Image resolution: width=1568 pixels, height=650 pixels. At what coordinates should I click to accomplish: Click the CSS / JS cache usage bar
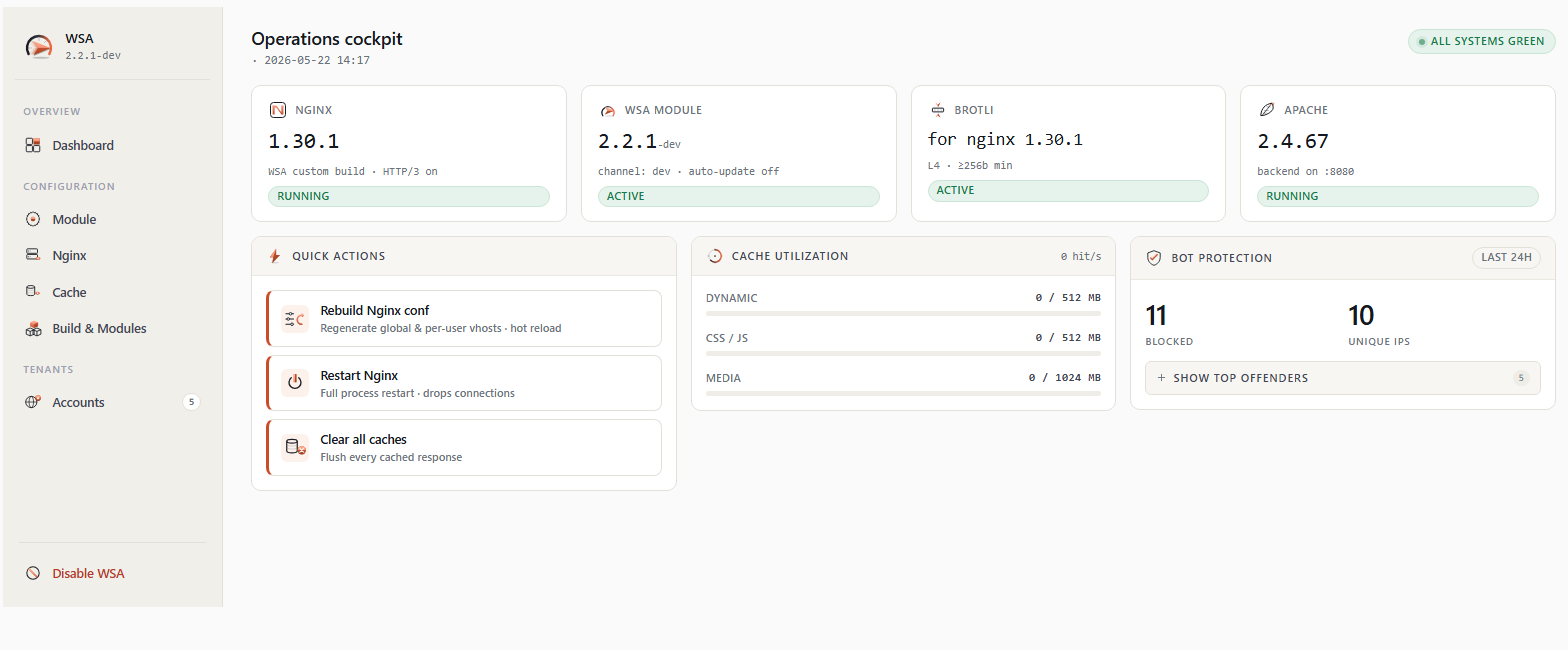click(x=903, y=354)
